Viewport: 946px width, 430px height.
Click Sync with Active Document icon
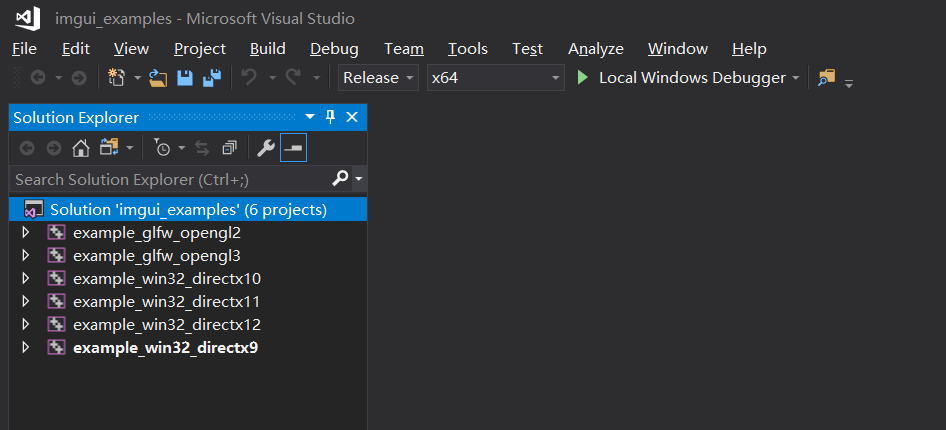[x=202, y=148]
